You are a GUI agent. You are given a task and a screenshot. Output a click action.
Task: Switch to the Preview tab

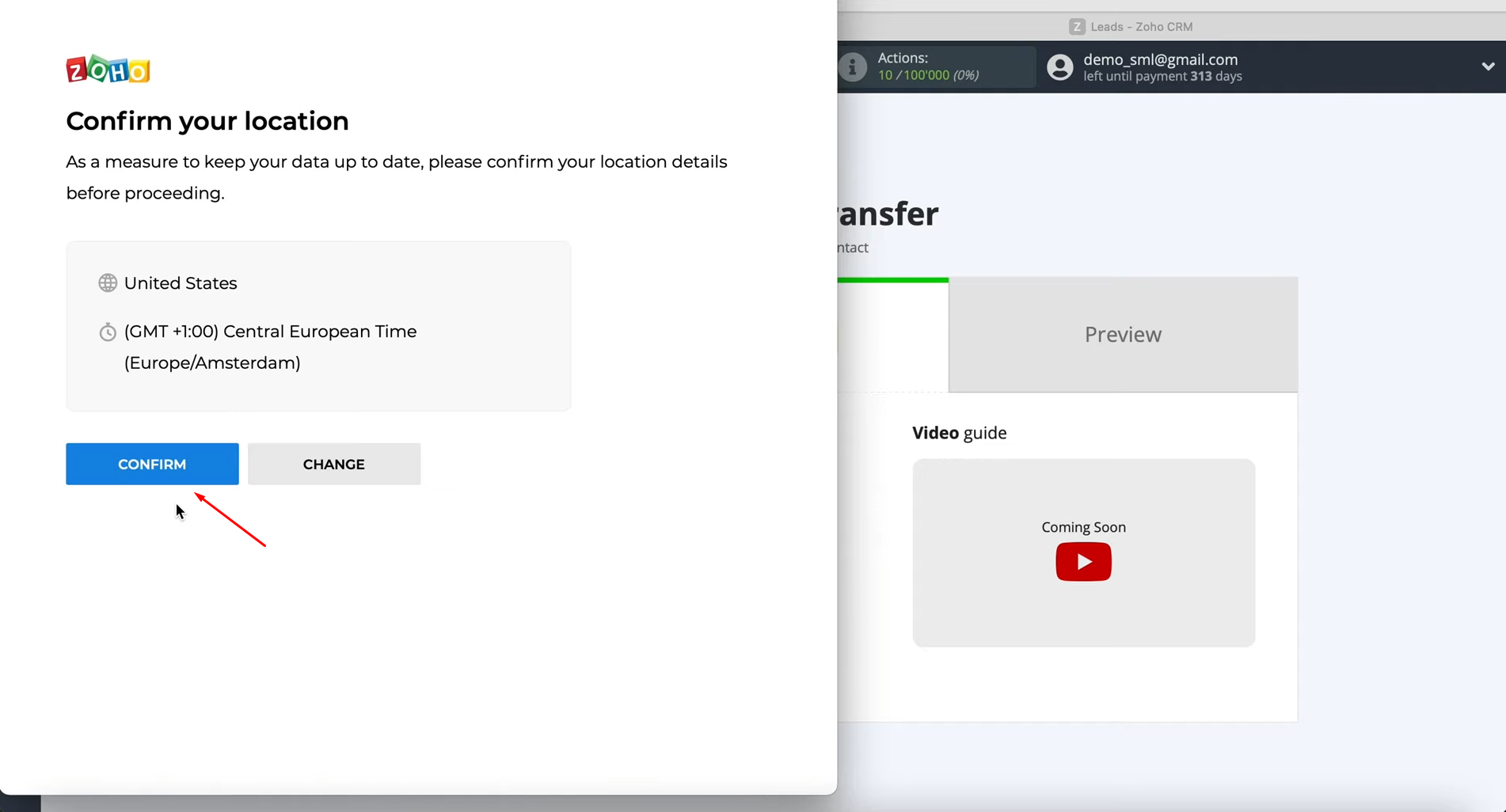(1123, 335)
